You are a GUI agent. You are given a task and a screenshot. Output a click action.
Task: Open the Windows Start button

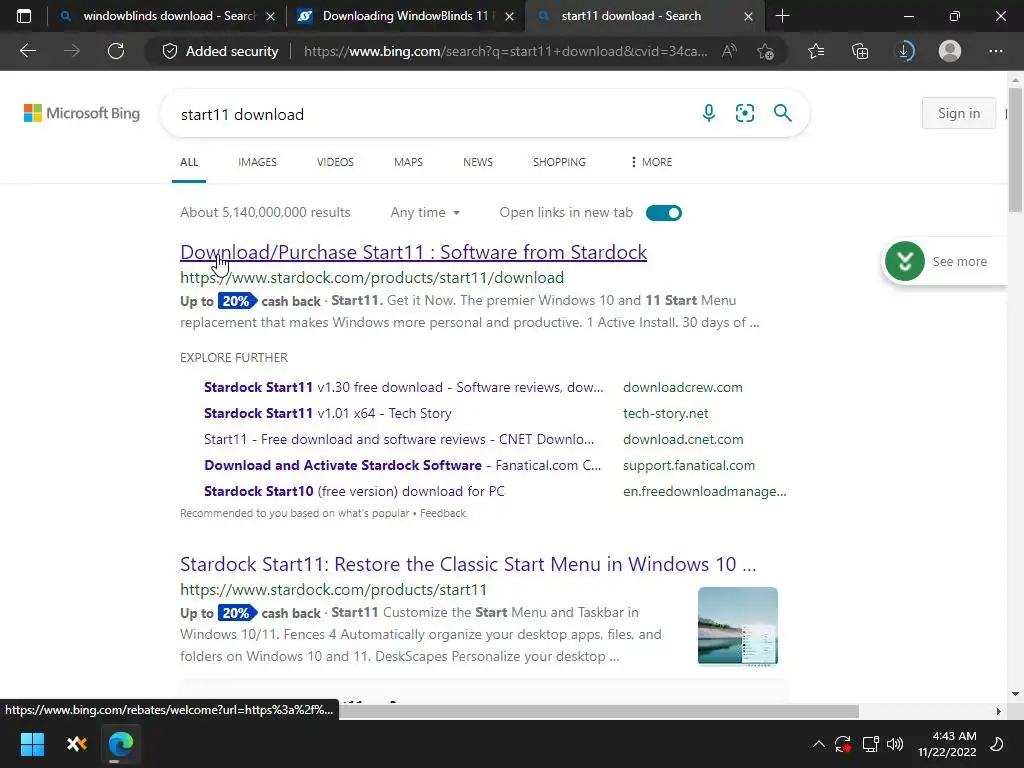pos(32,744)
